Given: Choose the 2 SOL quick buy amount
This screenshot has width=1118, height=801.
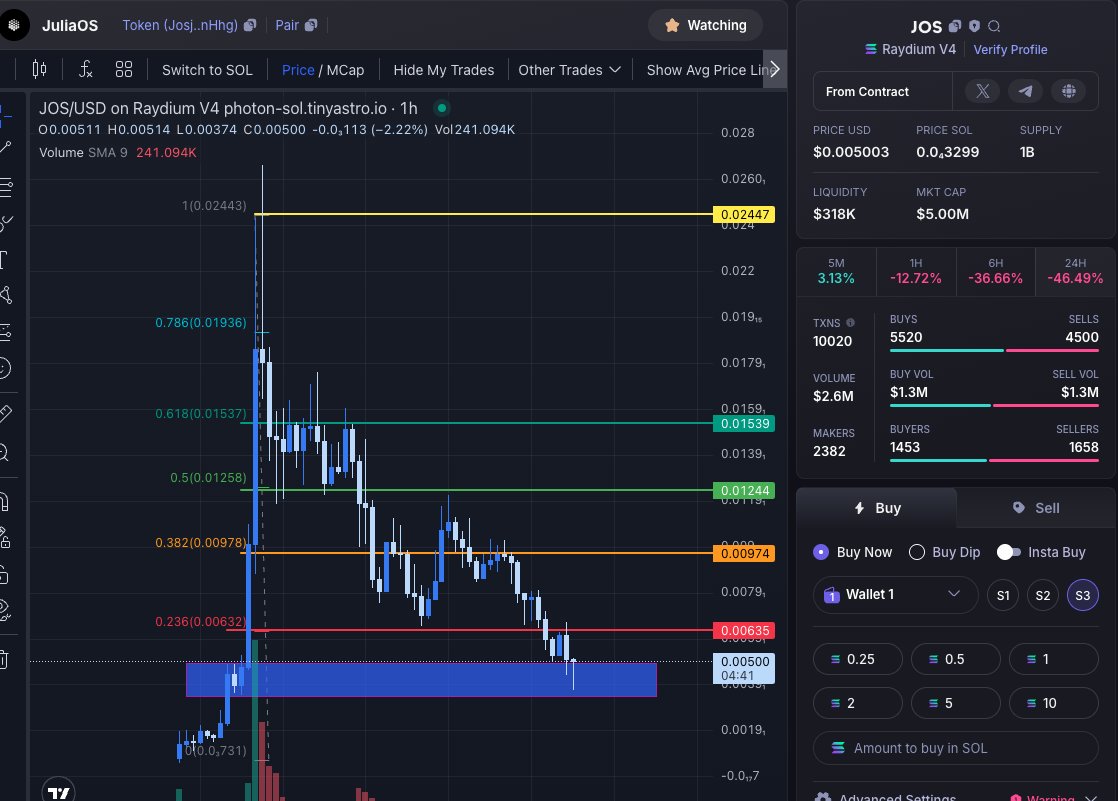Looking at the screenshot, I should 858,703.
